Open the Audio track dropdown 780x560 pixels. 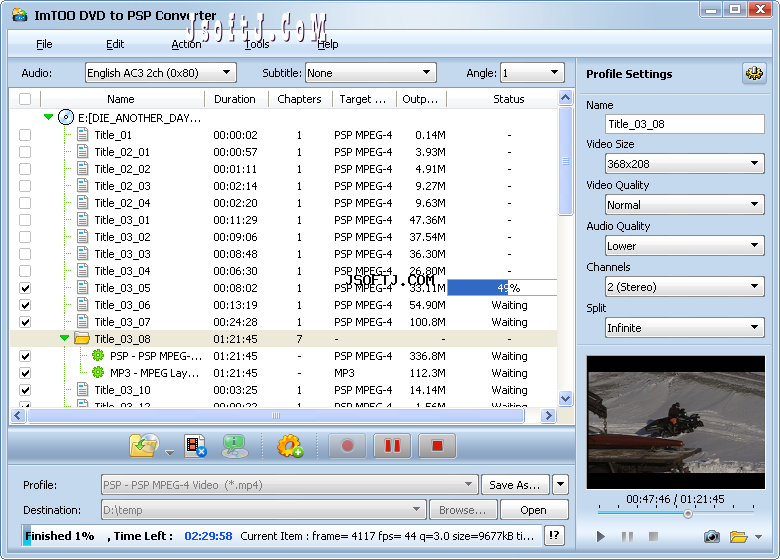pyautogui.click(x=161, y=73)
